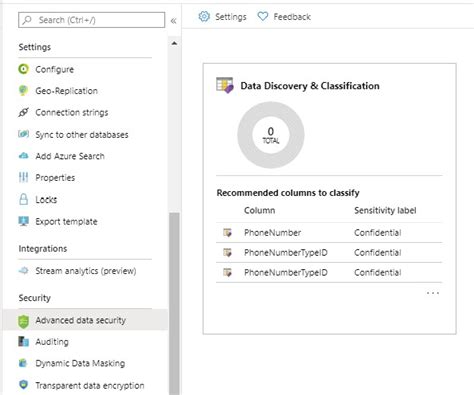Click Confidential label in PhoneNumber row
The width and height of the screenshot is (474, 395).
tap(378, 232)
